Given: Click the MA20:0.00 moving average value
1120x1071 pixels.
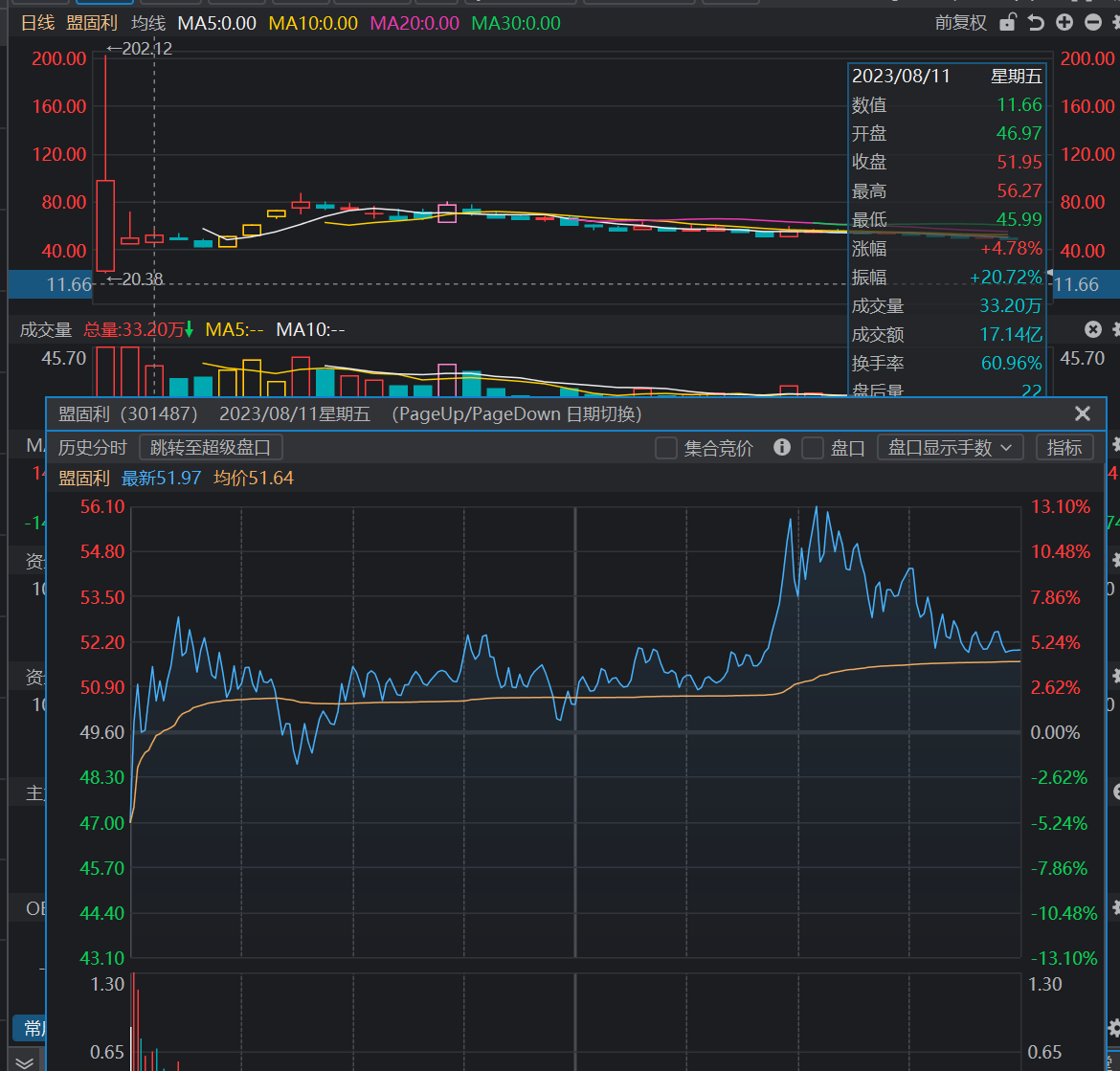Looking at the screenshot, I should coord(414,23).
